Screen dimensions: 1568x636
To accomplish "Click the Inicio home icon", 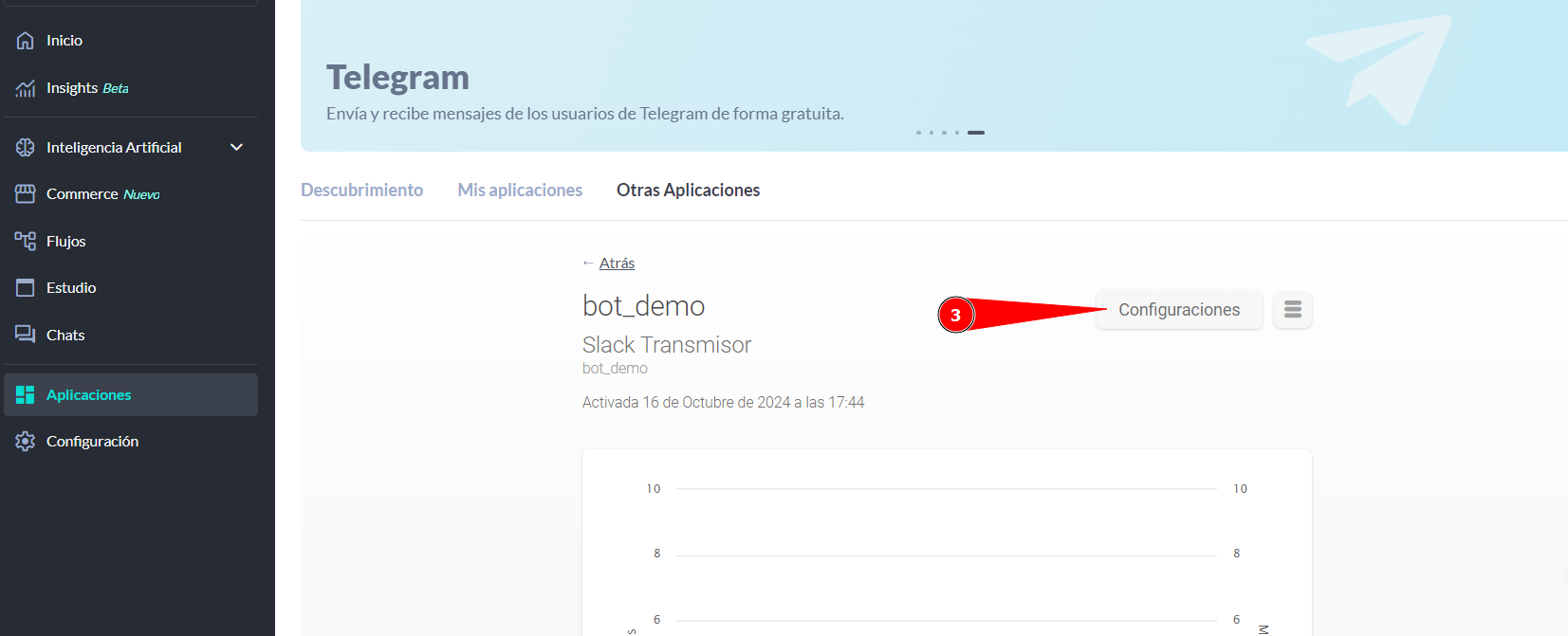I will tap(26, 41).
